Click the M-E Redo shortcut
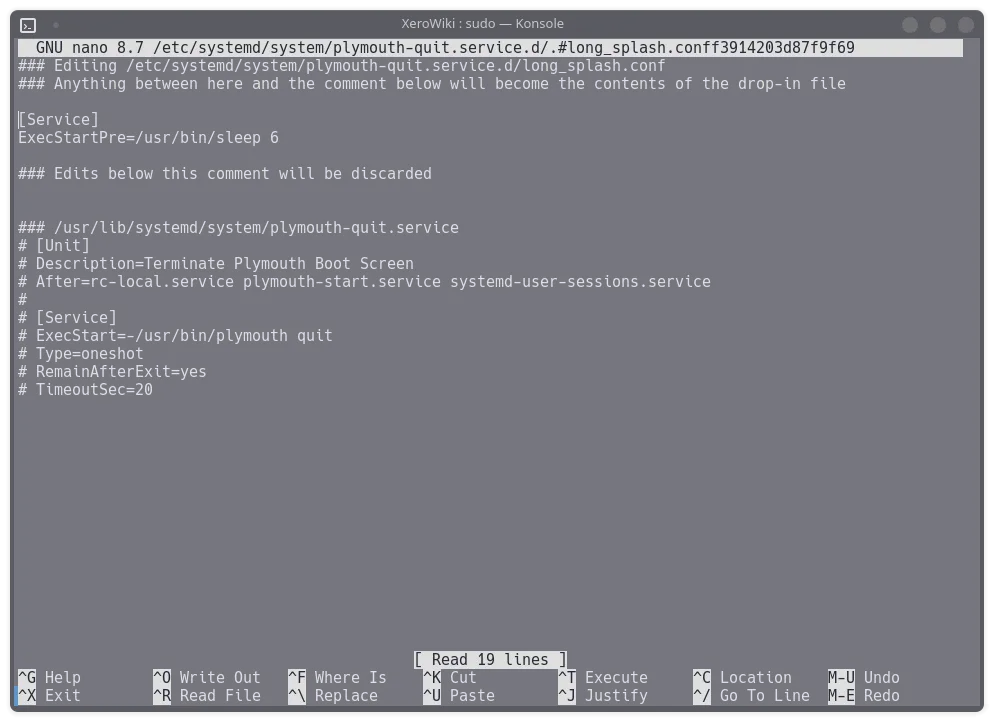The width and height of the screenshot is (994, 722). tap(864, 695)
